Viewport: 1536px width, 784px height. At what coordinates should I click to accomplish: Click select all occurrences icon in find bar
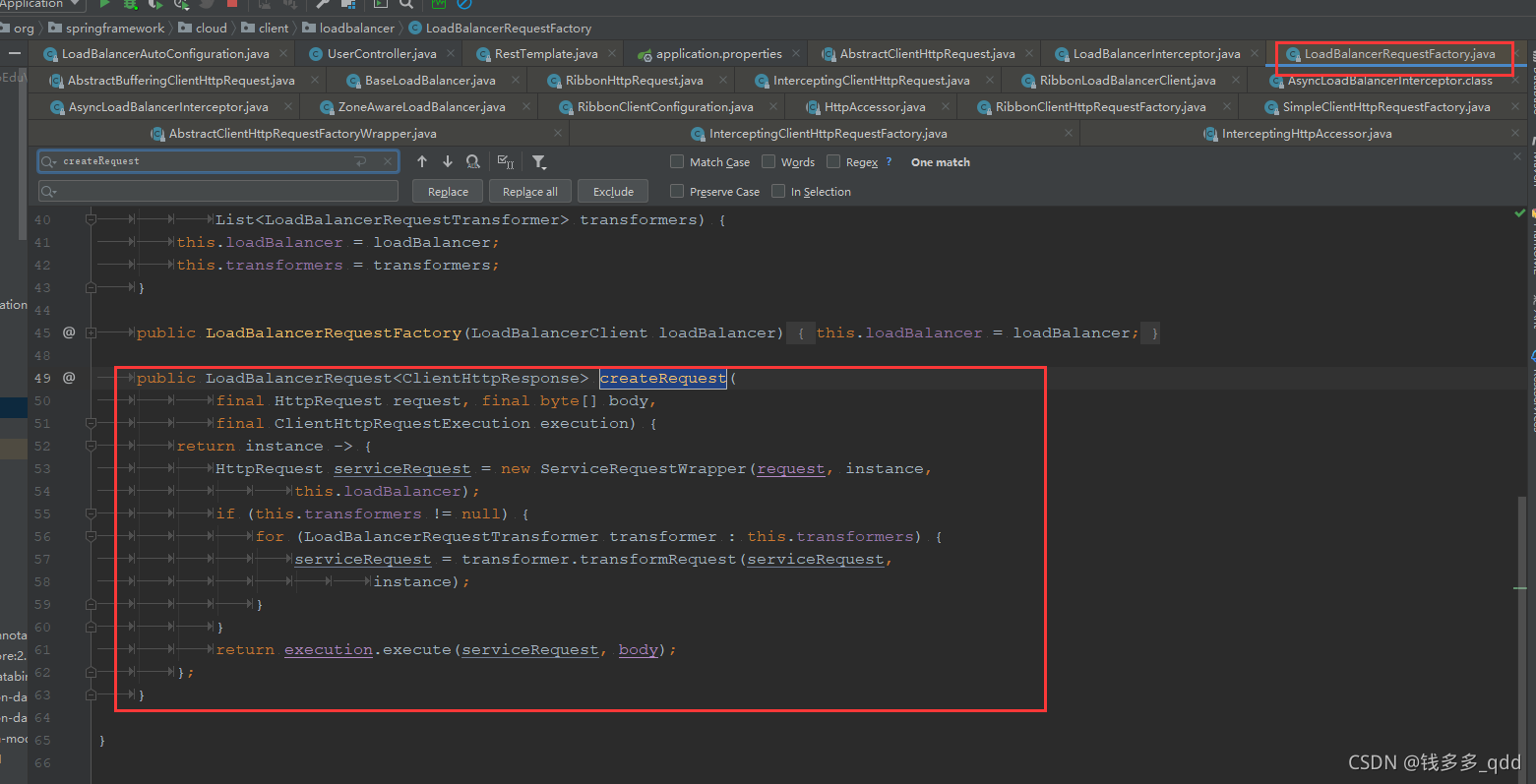pos(506,161)
